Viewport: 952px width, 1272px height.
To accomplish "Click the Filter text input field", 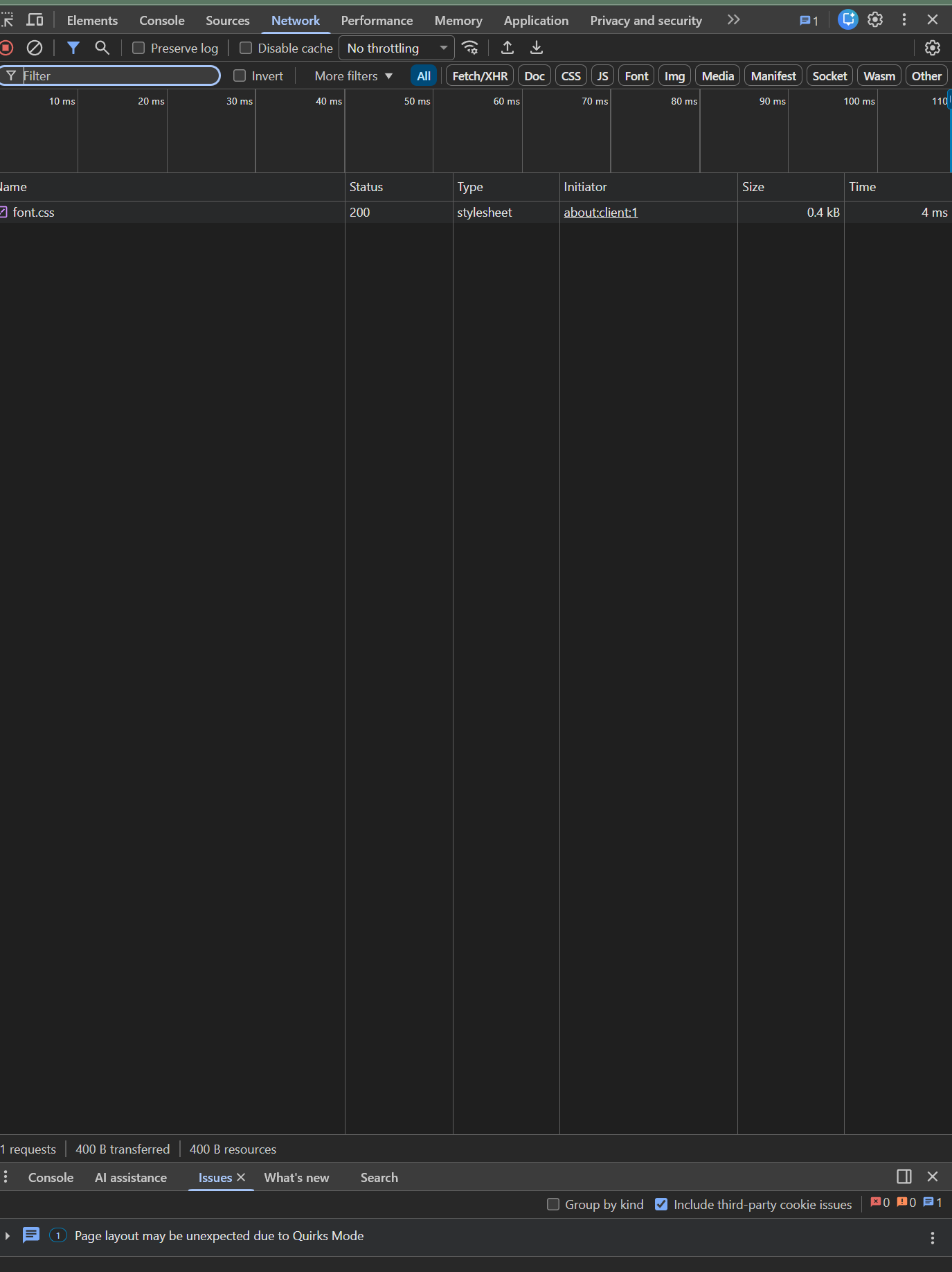I will pos(118,76).
